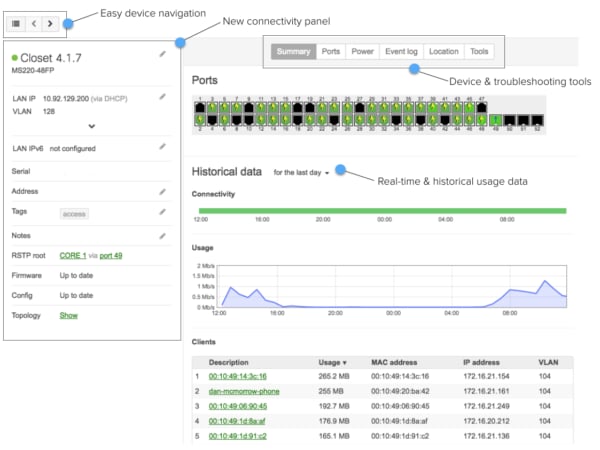Click the MAC address column header

click(394, 362)
